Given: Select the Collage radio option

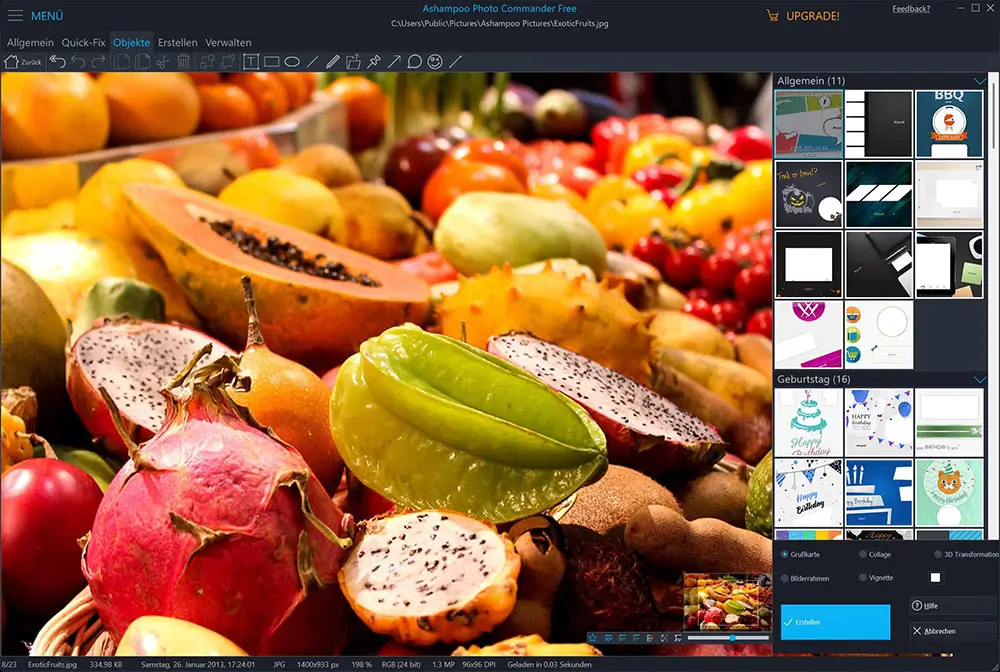Looking at the screenshot, I should pos(864,554).
